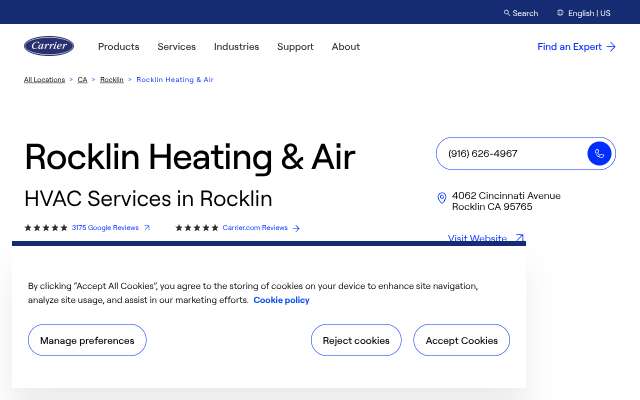Click Accept Cookies button
The width and height of the screenshot is (640, 400).
pos(461,340)
